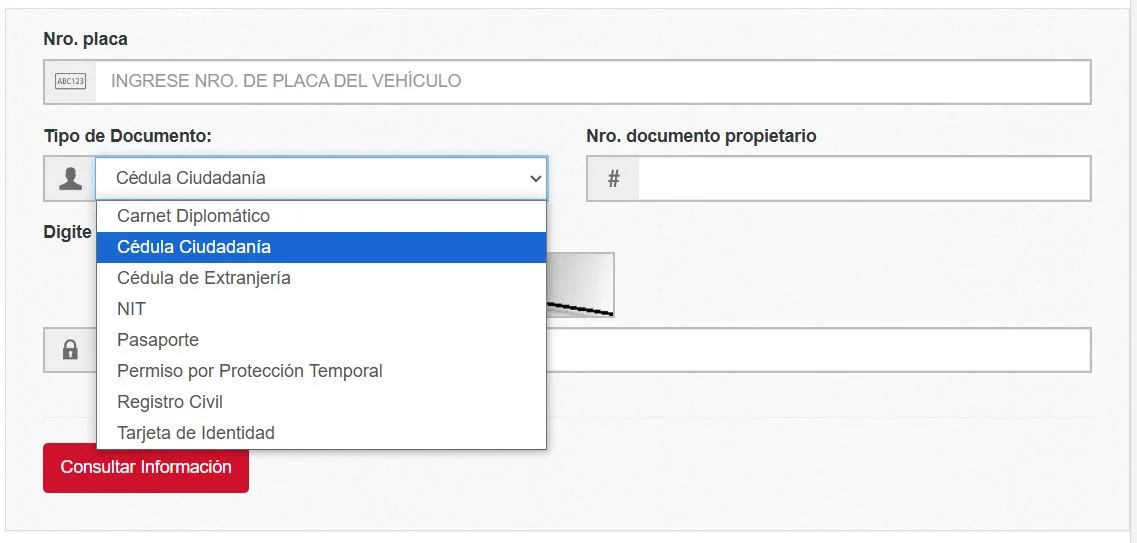
Task: Click the "Nro. documento propietario" label
Action: [x=701, y=136]
